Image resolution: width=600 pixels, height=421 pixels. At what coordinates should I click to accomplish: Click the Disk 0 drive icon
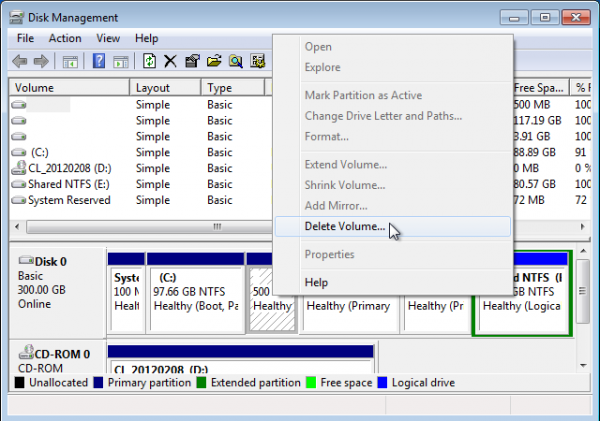pos(26,260)
